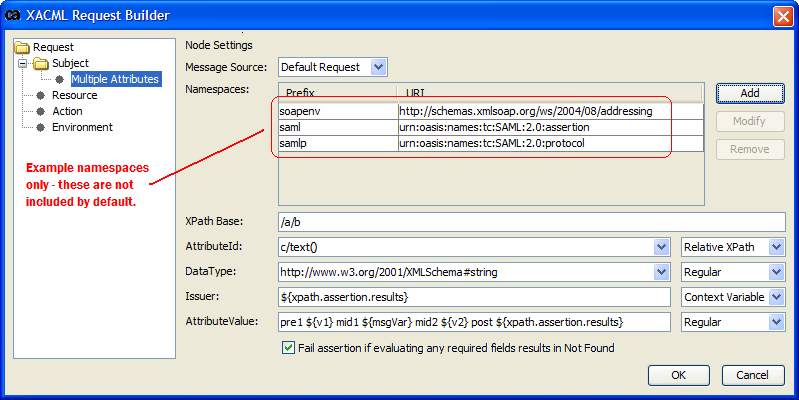Viewport: 799px width, 400px height.
Task: Collapse the Subject tree node
Action: point(22,63)
